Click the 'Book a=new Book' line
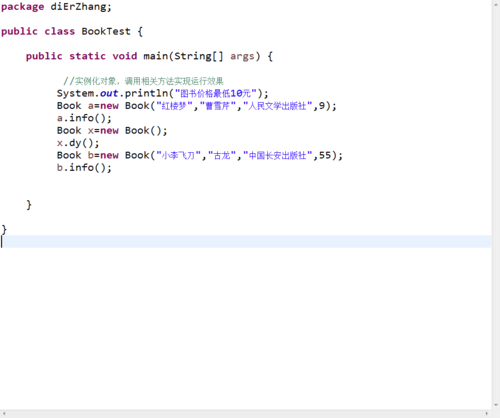This screenshot has width=500, height=418. coord(197,106)
